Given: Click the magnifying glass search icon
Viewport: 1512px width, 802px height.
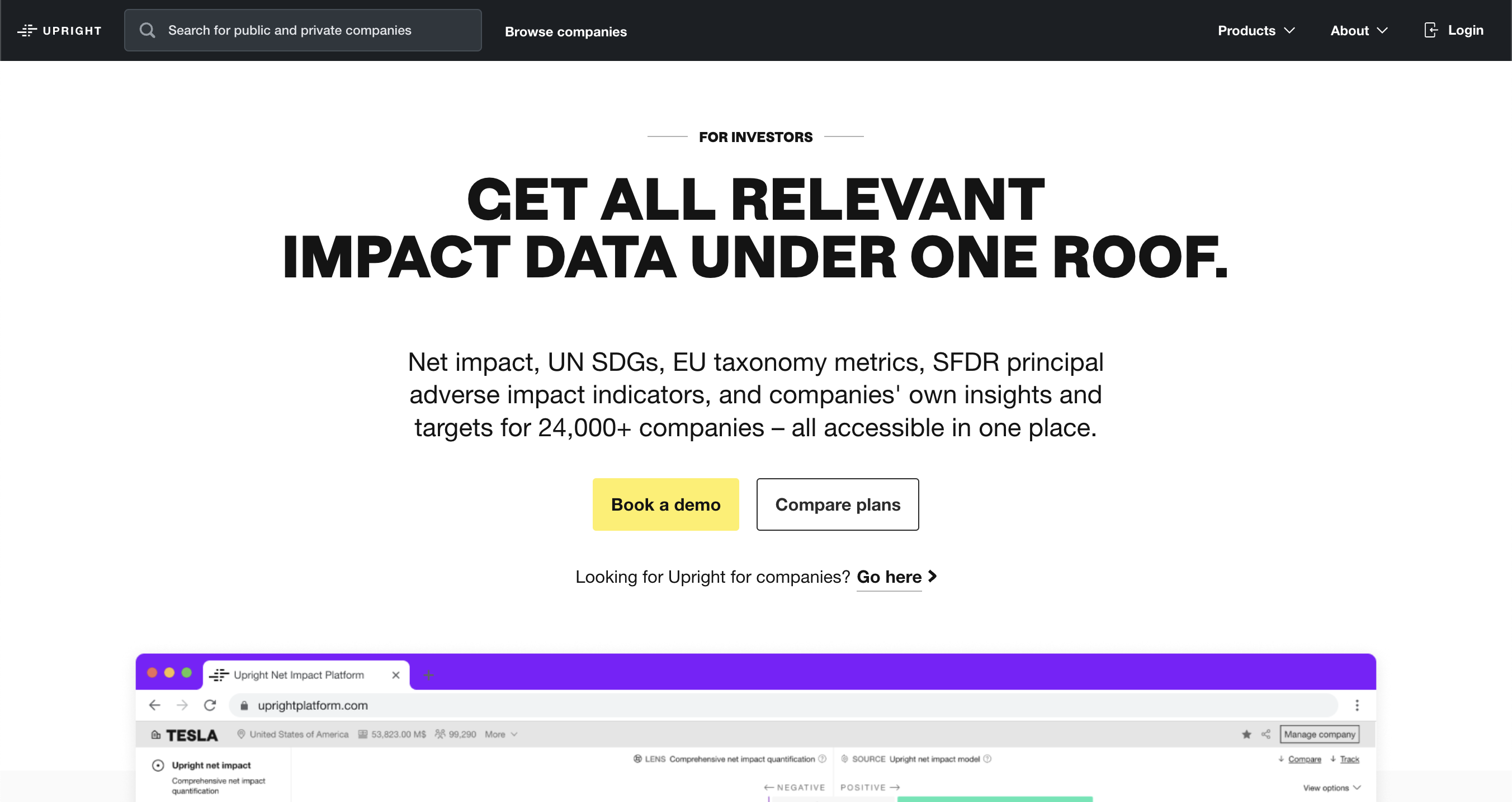Looking at the screenshot, I should 147,30.
